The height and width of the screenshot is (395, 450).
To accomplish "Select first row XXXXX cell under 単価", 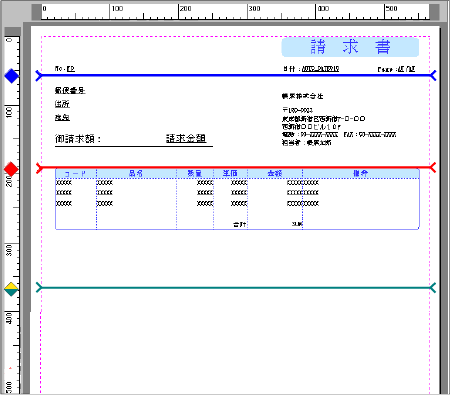I will 239,183.
